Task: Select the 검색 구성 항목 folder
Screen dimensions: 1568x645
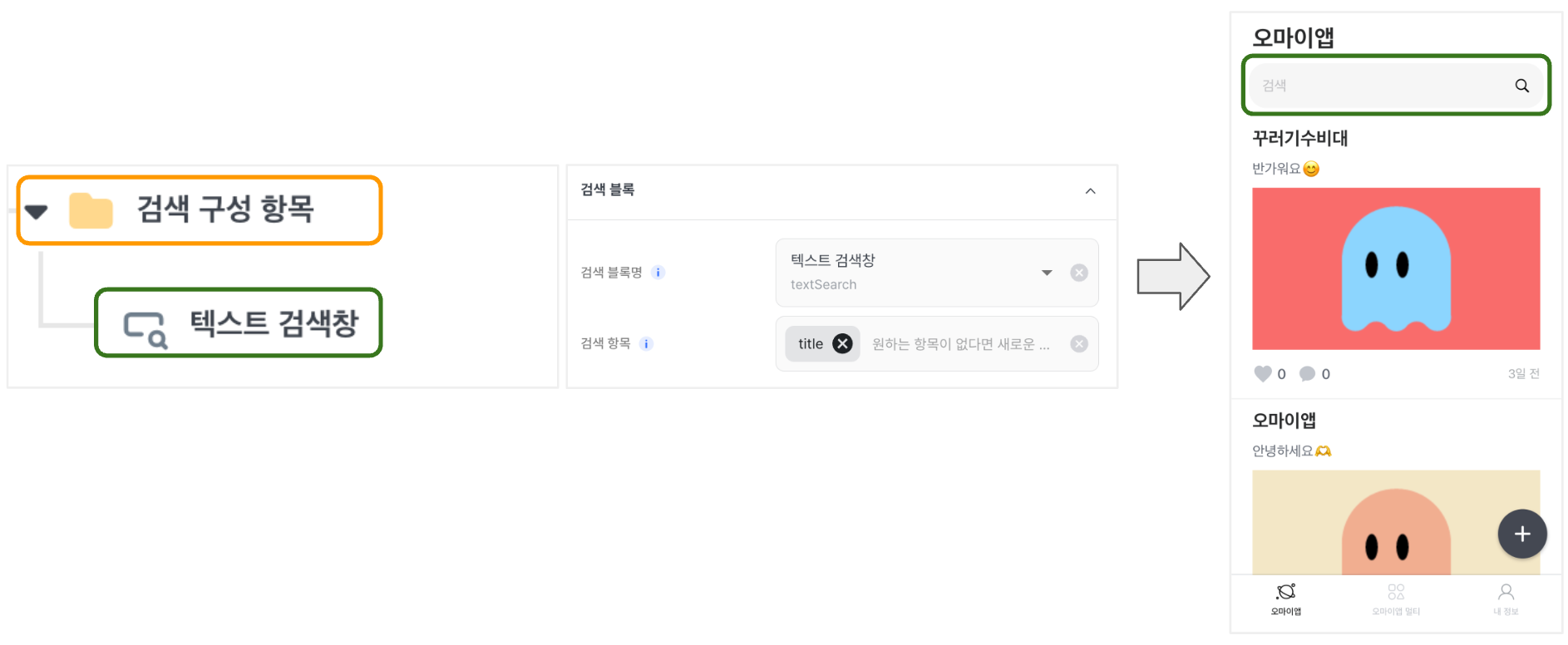Action: tap(224, 209)
